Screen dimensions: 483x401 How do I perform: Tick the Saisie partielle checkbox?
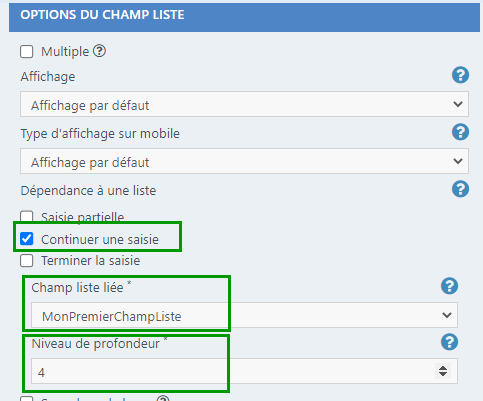pyautogui.click(x=27, y=216)
